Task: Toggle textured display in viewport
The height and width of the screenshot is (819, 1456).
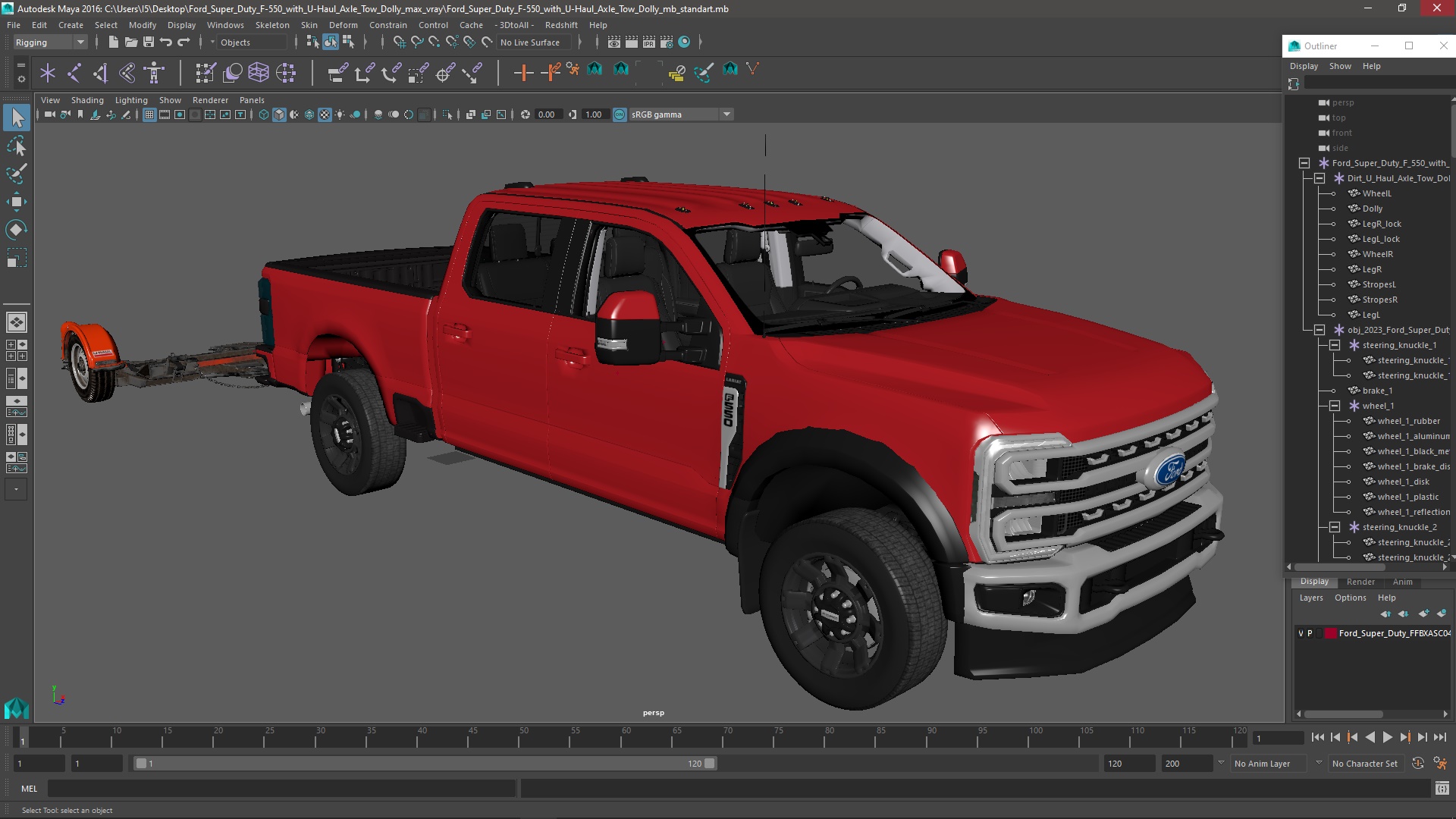Action: click(325, 115)
